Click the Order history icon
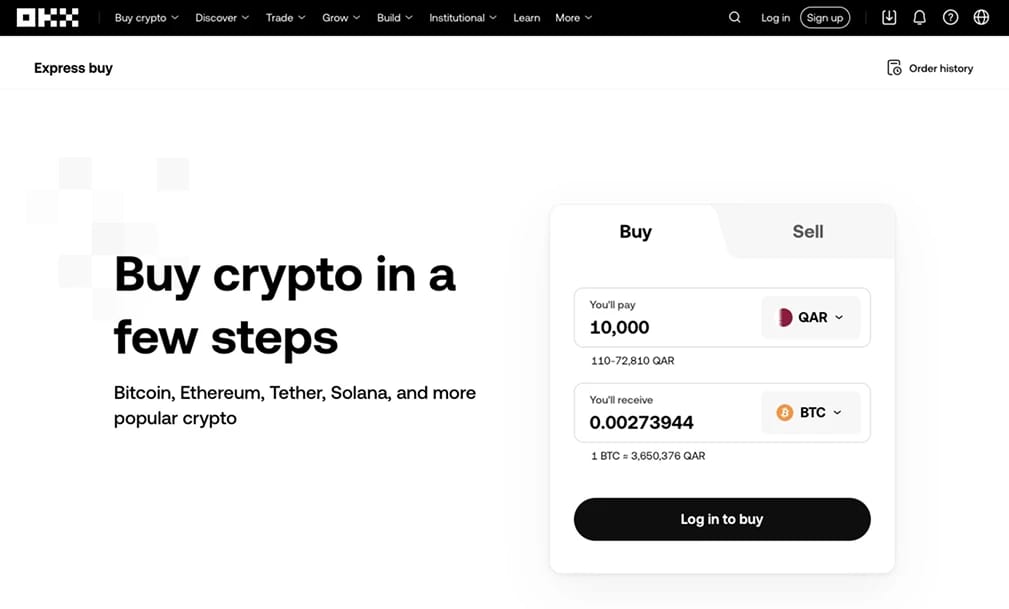1009x609 pixels. pos(894,68)
